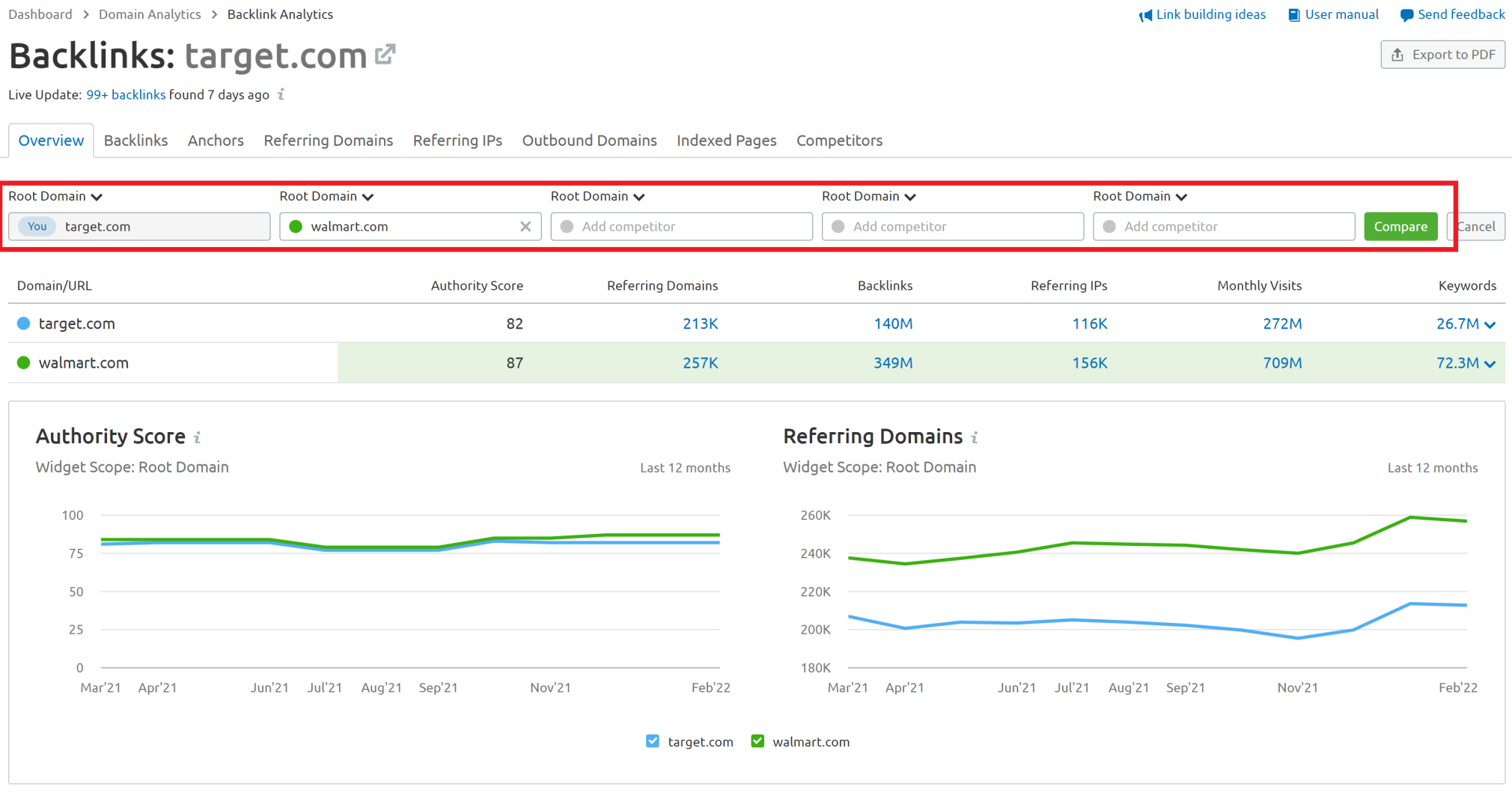The image size is (1512, 793).
Task: Click target.com referring domains value 213K
Action: click(700, 323)
